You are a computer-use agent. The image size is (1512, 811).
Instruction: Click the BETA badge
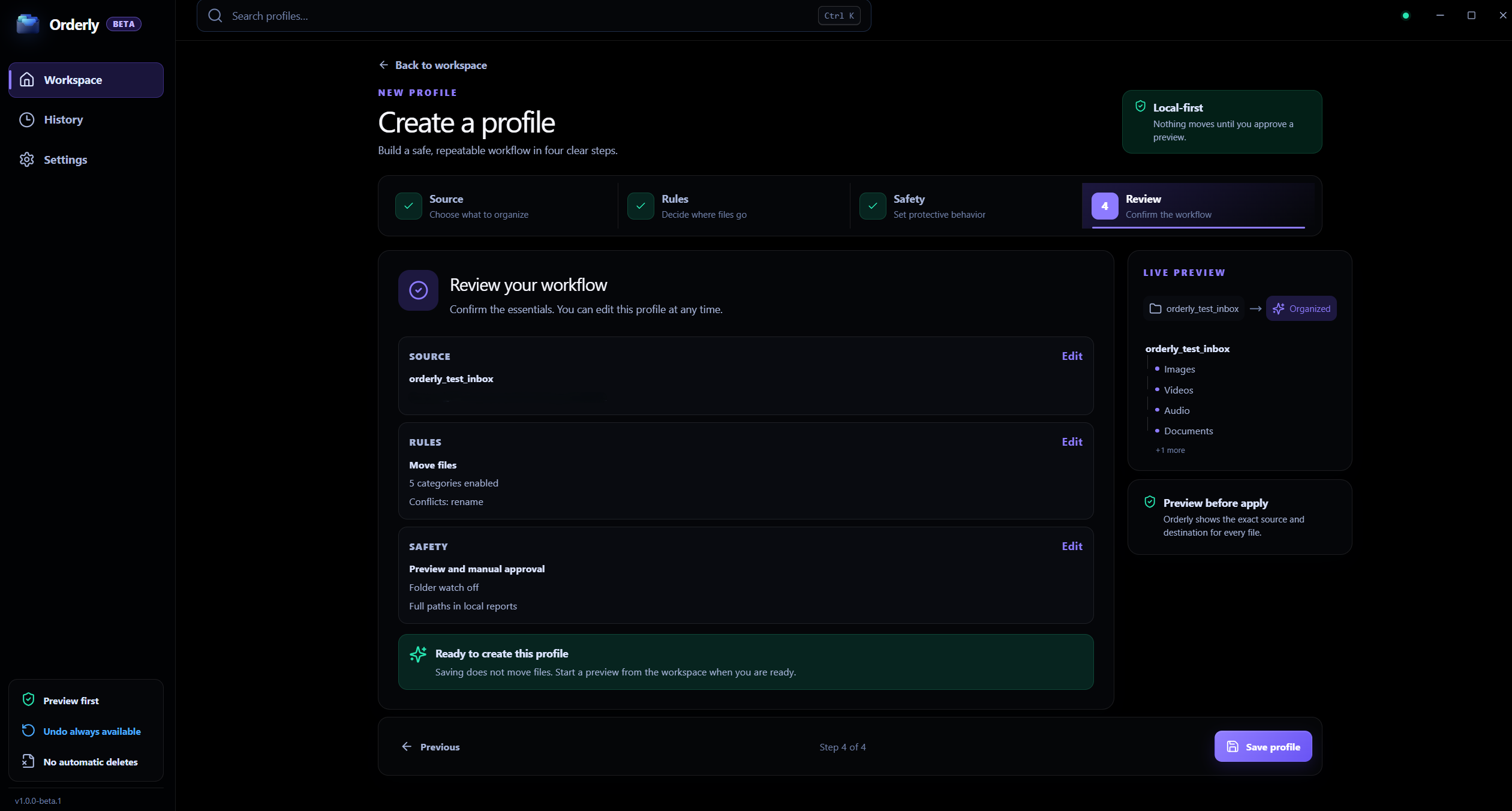[x=124, y=24]
